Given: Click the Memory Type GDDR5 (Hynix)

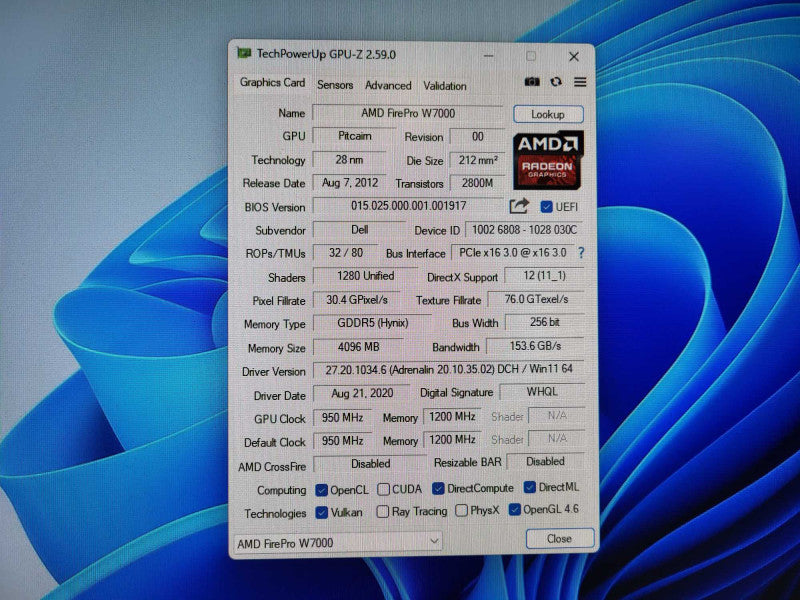Looking at the screenshot, I should [372, 323].
